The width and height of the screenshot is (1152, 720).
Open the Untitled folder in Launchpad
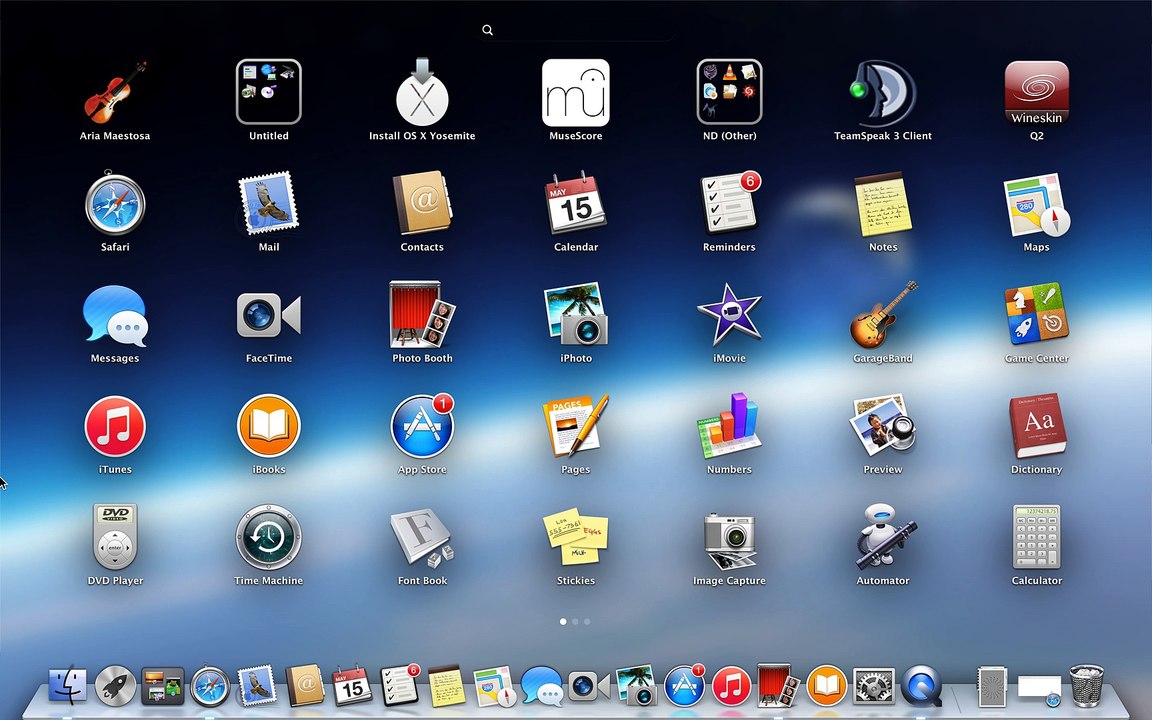[x=269, y=92]
